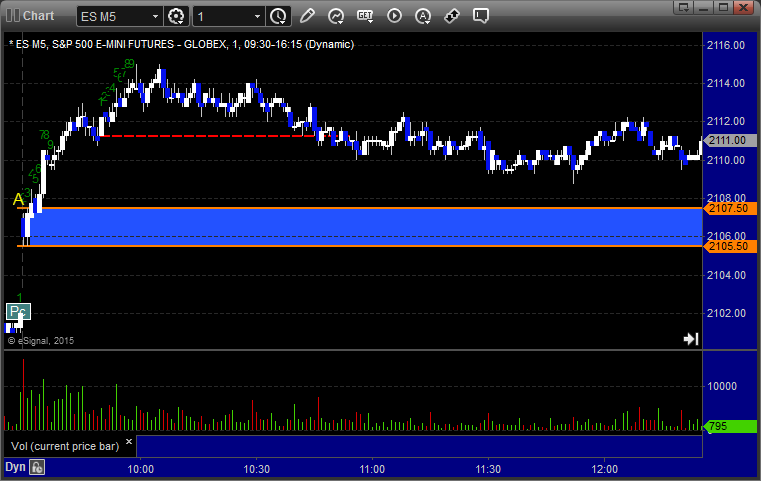Open the alerts 'A' circle icon
Viewport: 761px width, 481px height.
click(x=423, y=16)
